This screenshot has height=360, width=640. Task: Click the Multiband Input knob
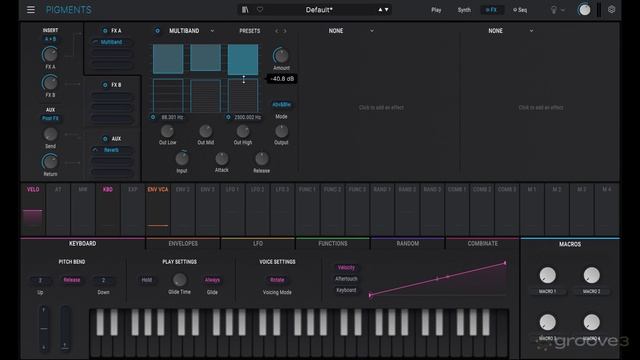tap(182, 159)
